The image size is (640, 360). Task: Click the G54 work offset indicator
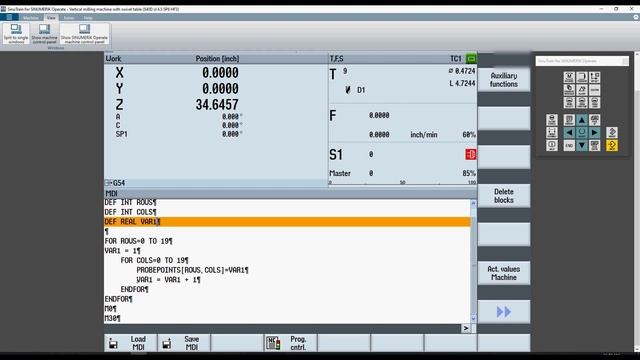(116, 183)
